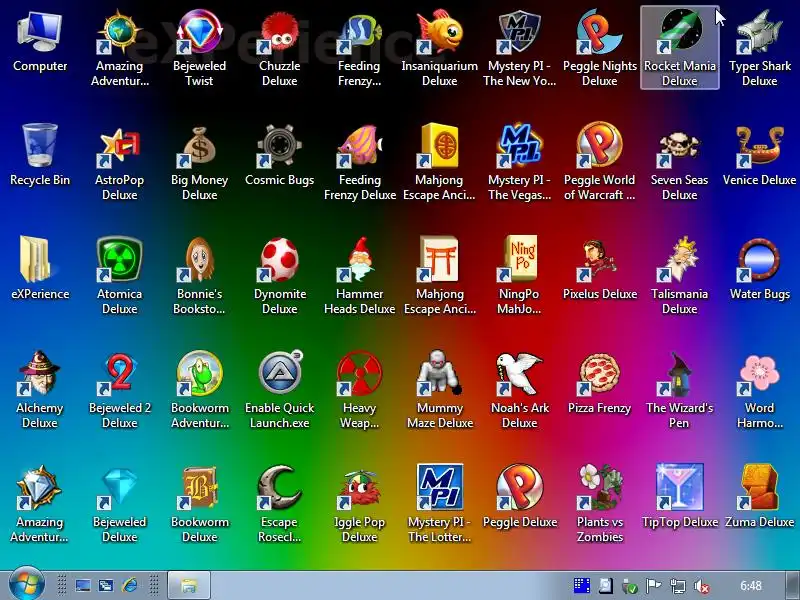Click Show Desktop in Quick Launch
The image size is (800, 600).
click(83, 585)
